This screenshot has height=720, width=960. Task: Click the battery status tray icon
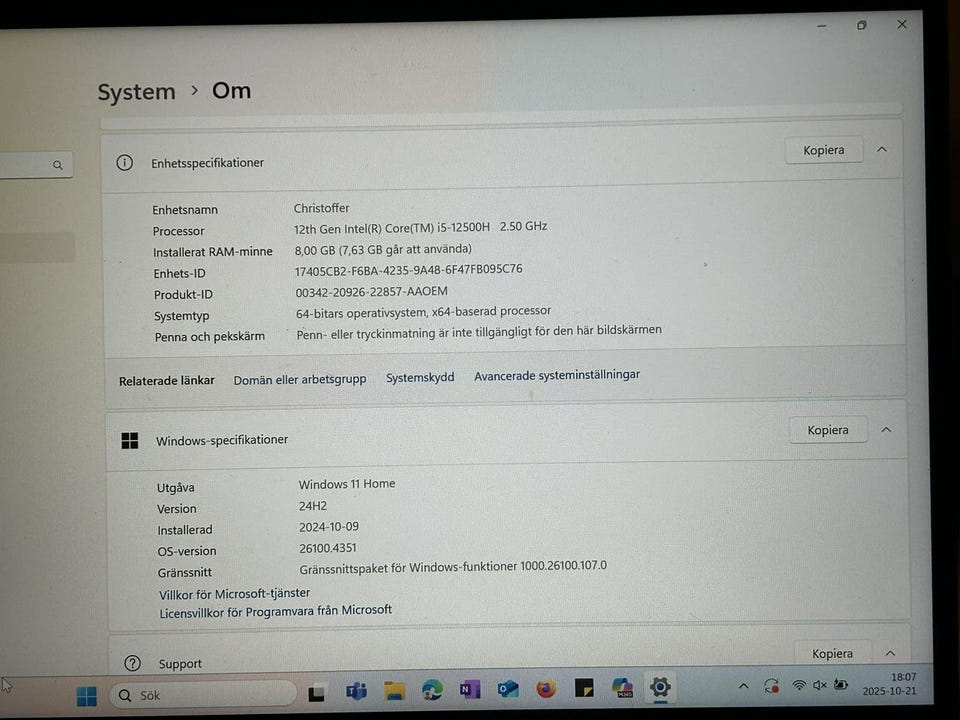(x=841, y=684)
